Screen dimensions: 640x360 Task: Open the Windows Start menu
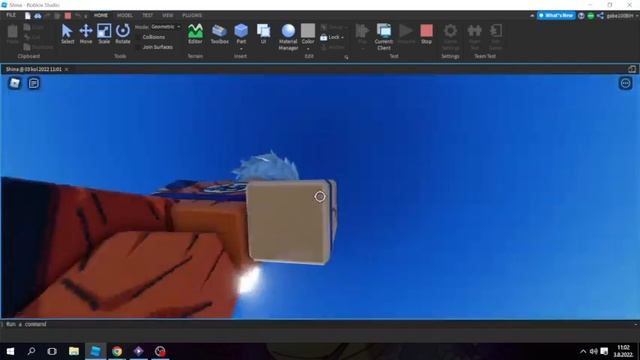(x=10, y=351)
